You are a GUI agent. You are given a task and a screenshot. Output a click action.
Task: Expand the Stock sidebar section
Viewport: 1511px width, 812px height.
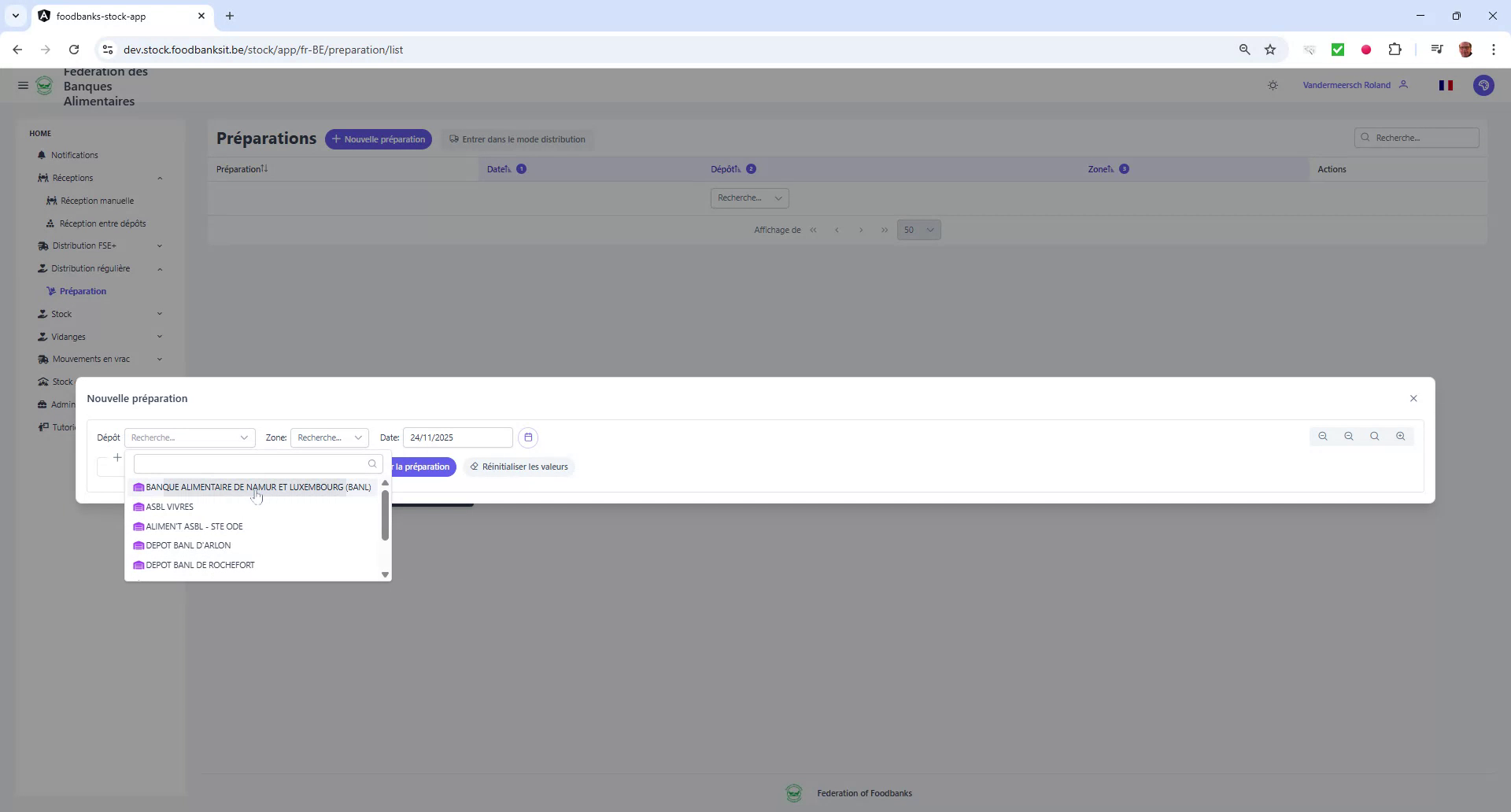click(161, 313)
